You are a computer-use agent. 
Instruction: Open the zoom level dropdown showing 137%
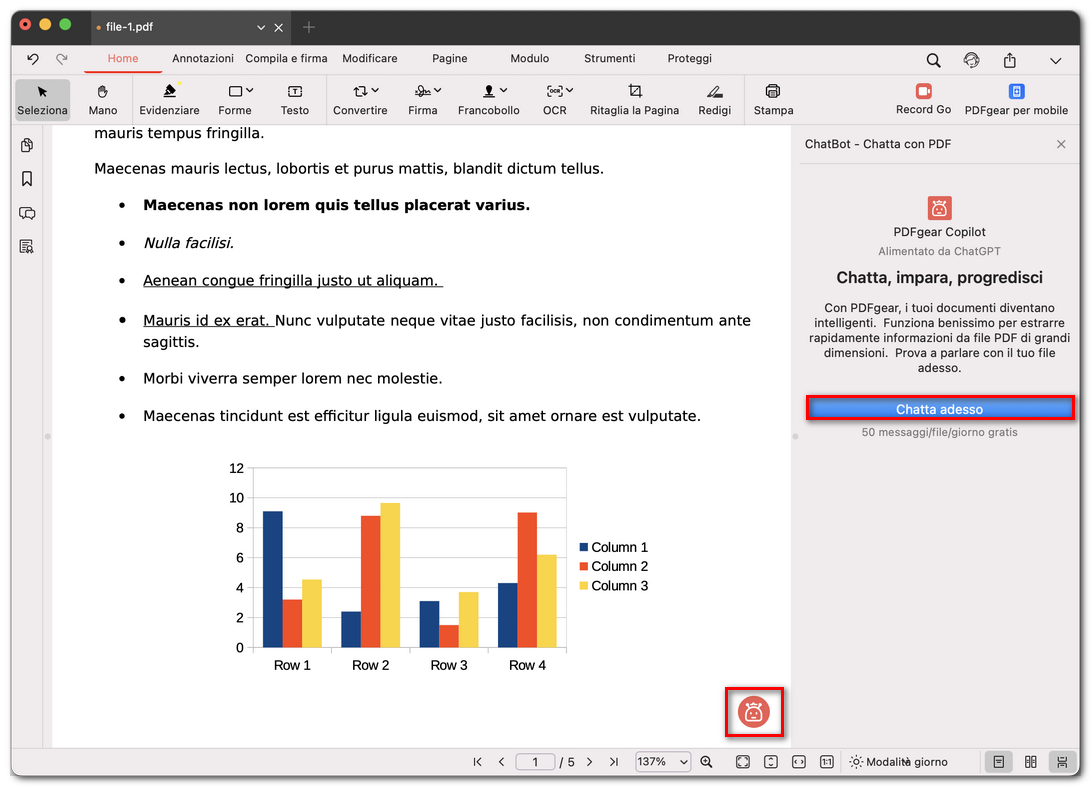pos(662,761)
